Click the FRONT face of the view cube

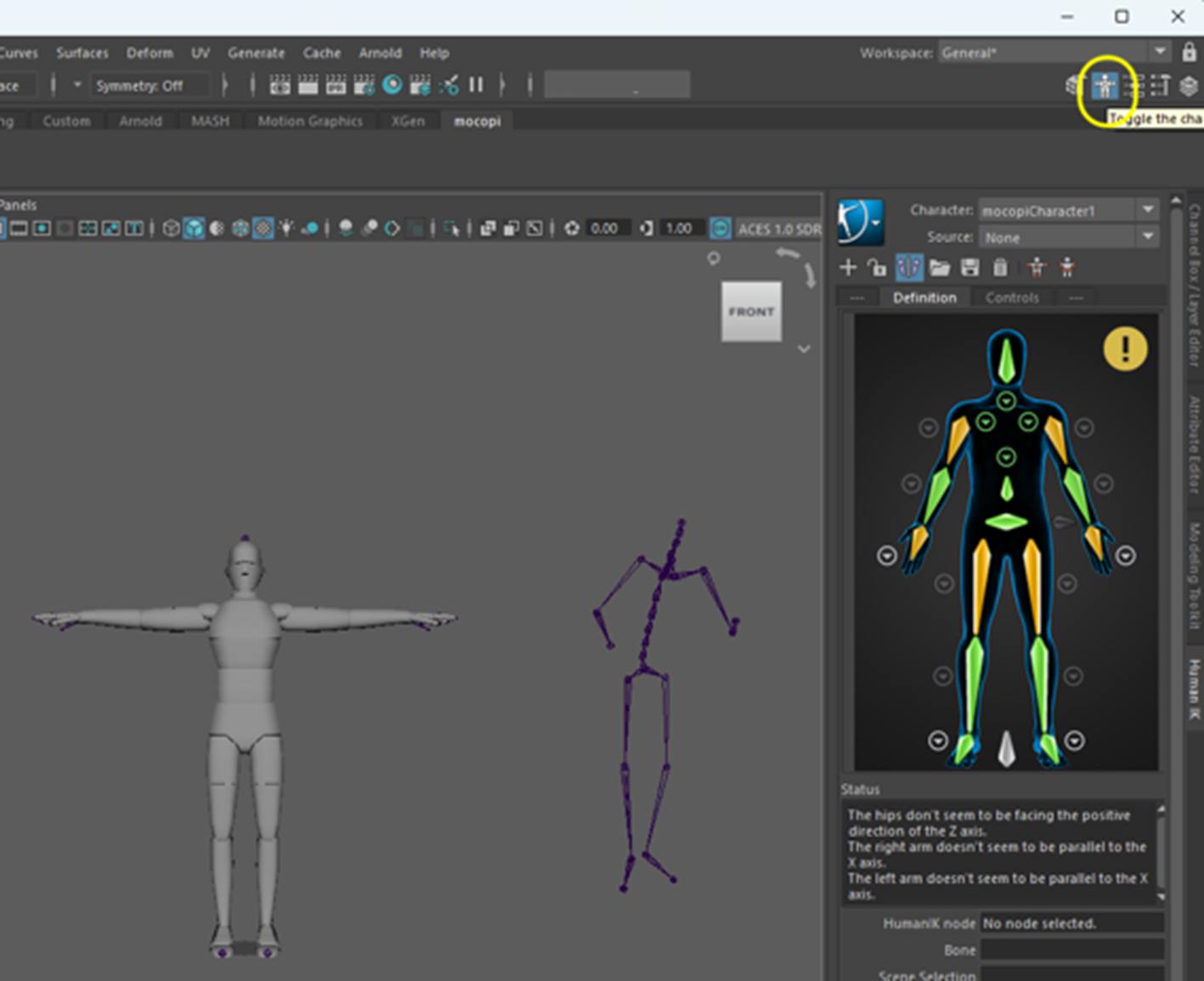pyautogui.click(x=751, y=312)
